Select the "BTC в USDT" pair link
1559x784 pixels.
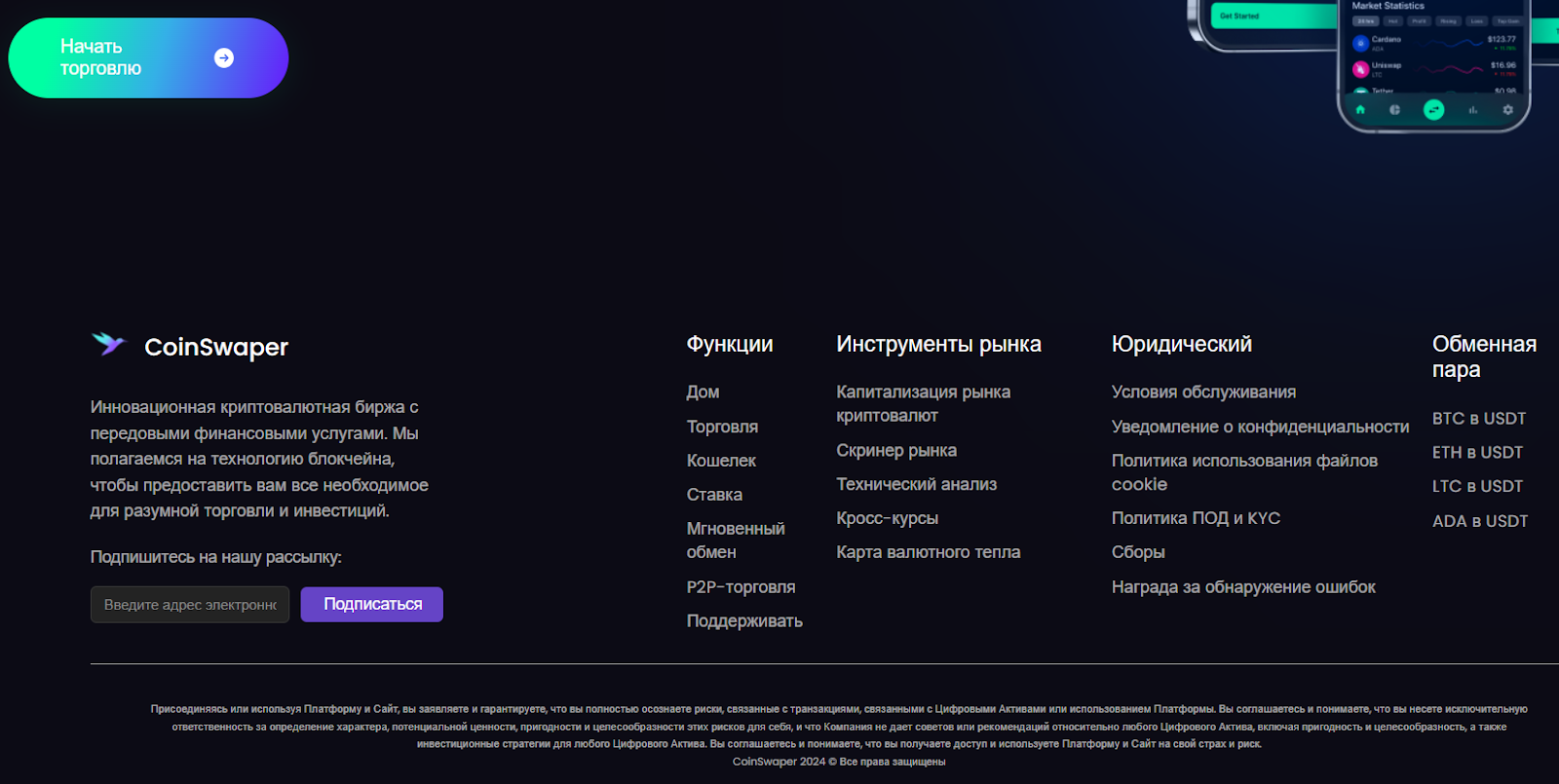point(1479,419)
